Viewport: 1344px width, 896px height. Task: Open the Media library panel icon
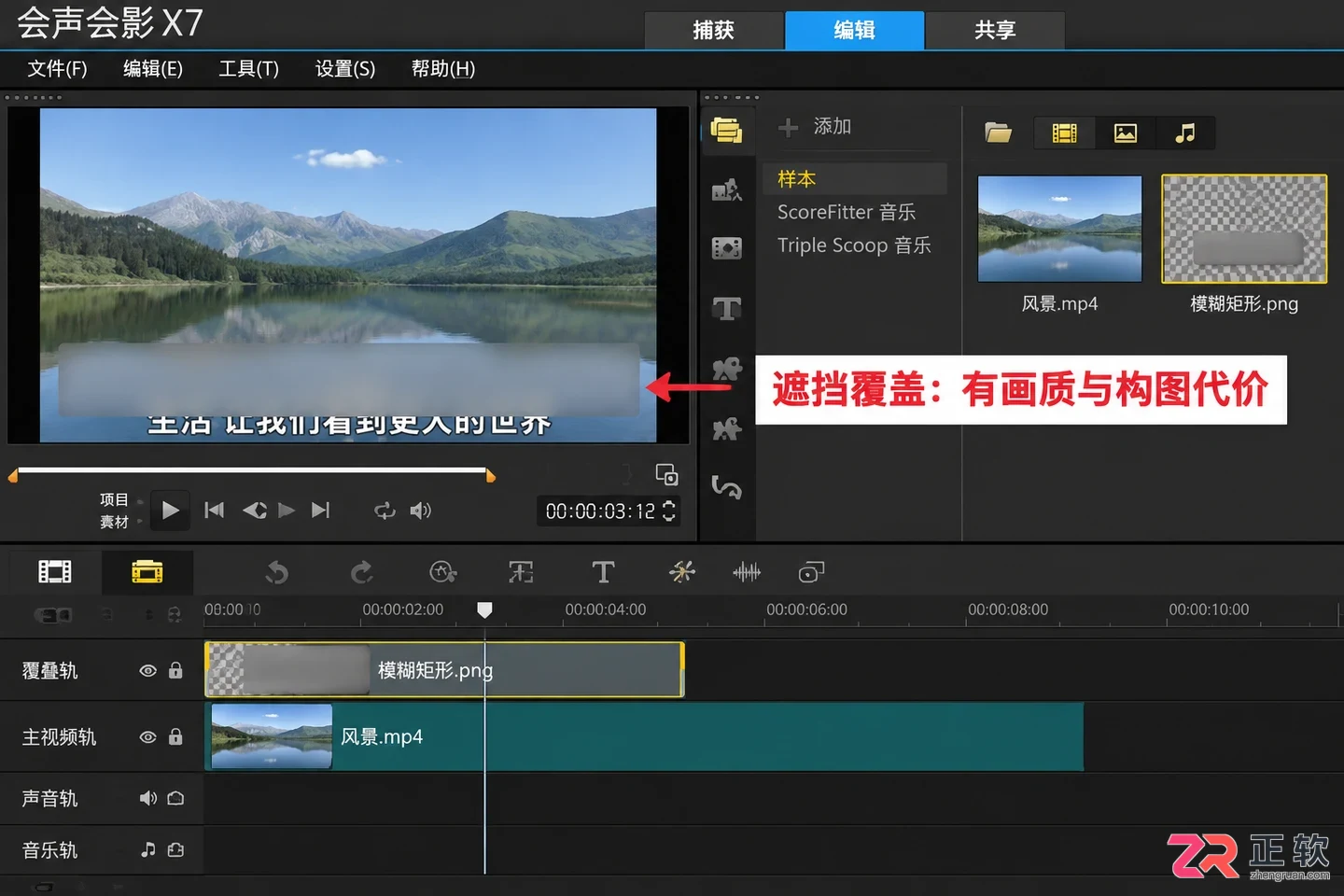(726, 130)
